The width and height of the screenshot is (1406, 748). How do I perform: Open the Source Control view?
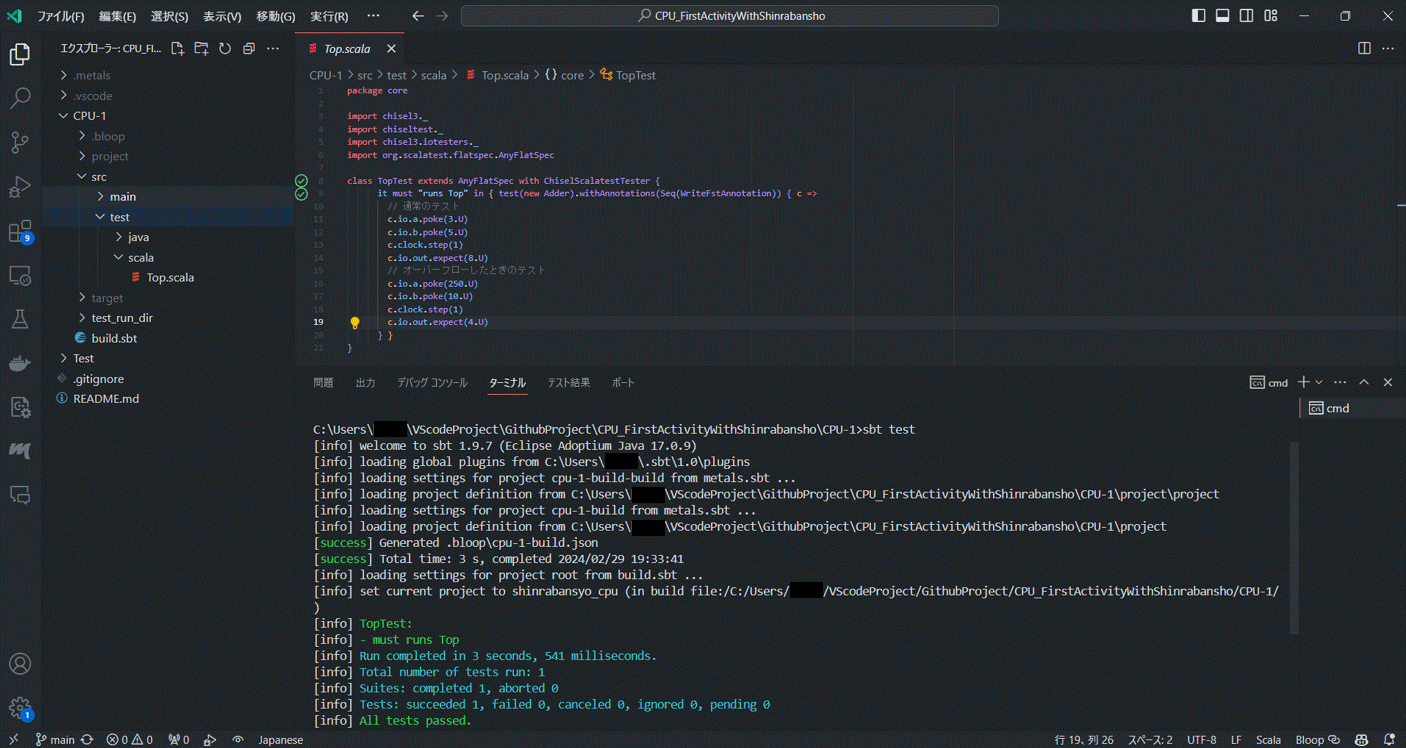coord(20,142)
